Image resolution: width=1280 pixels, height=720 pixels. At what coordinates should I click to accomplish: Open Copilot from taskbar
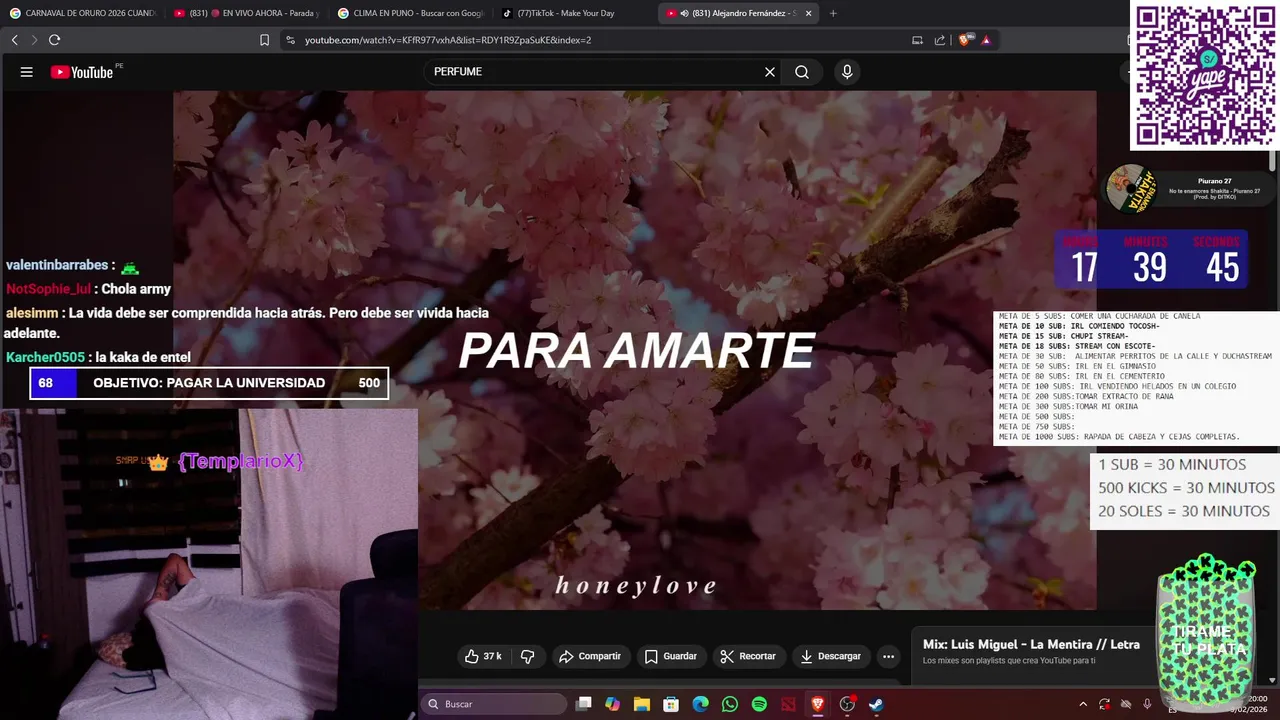point(613,704)
